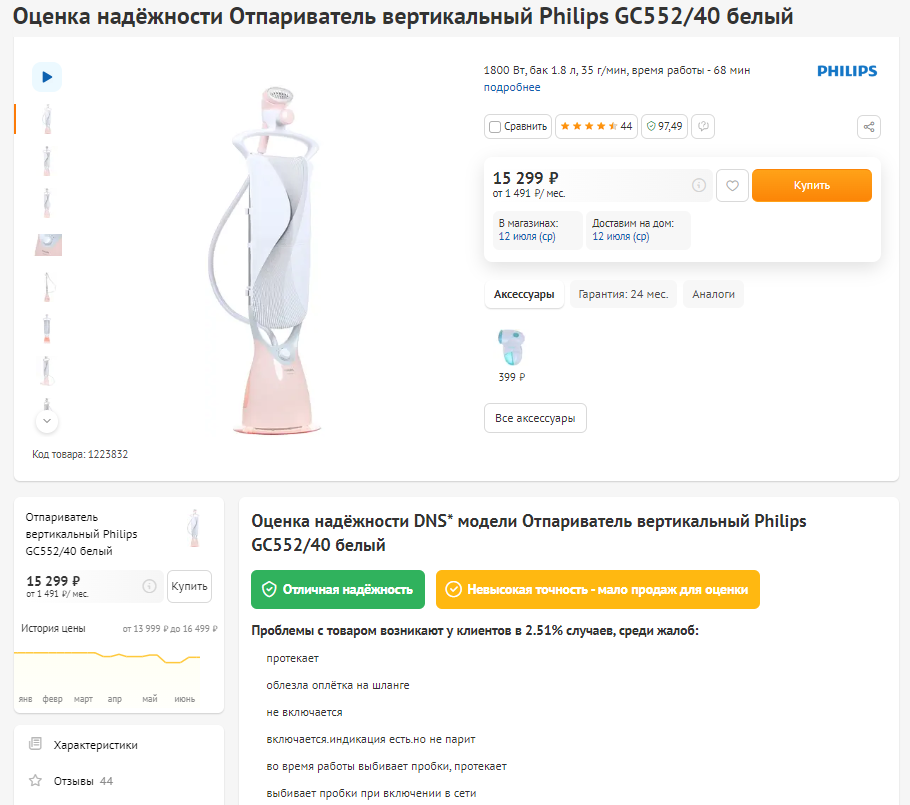Open Характеристики in the sidebar
Screen dimensions: 910x805
point(96,745)
